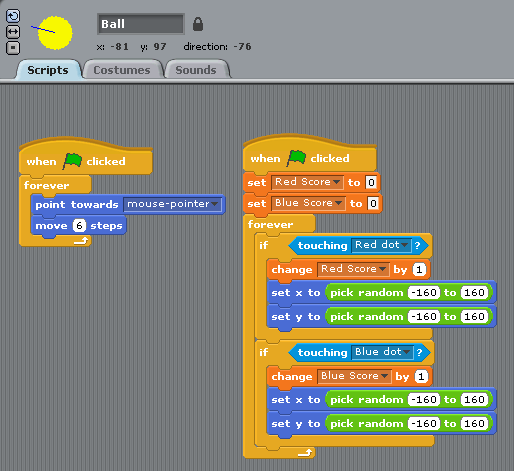514x471 pixels.
Task: Click the yellow Ball sprite thumbnail
Action: point(53,32)
